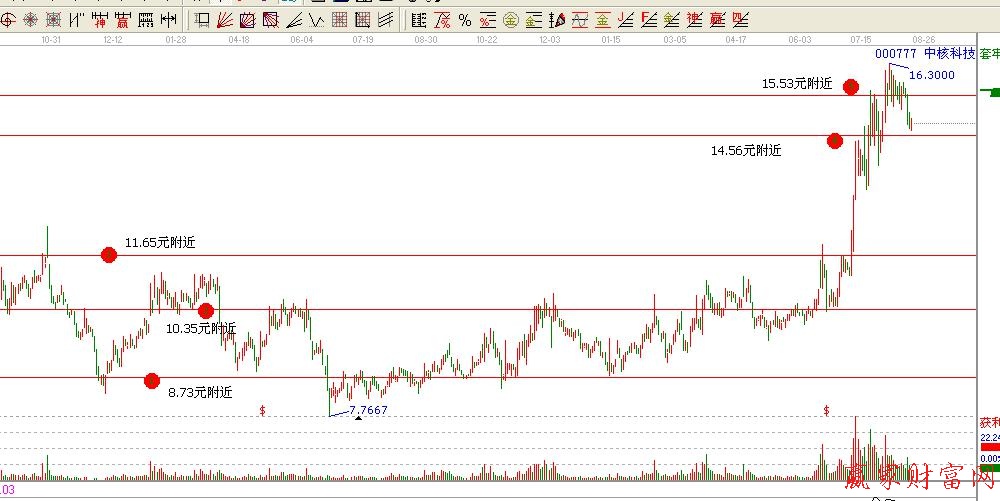The width and height of the screenshot is (1000, 501).
Task: Select the red J with lines tool
Action: click(x=625, y=20)
